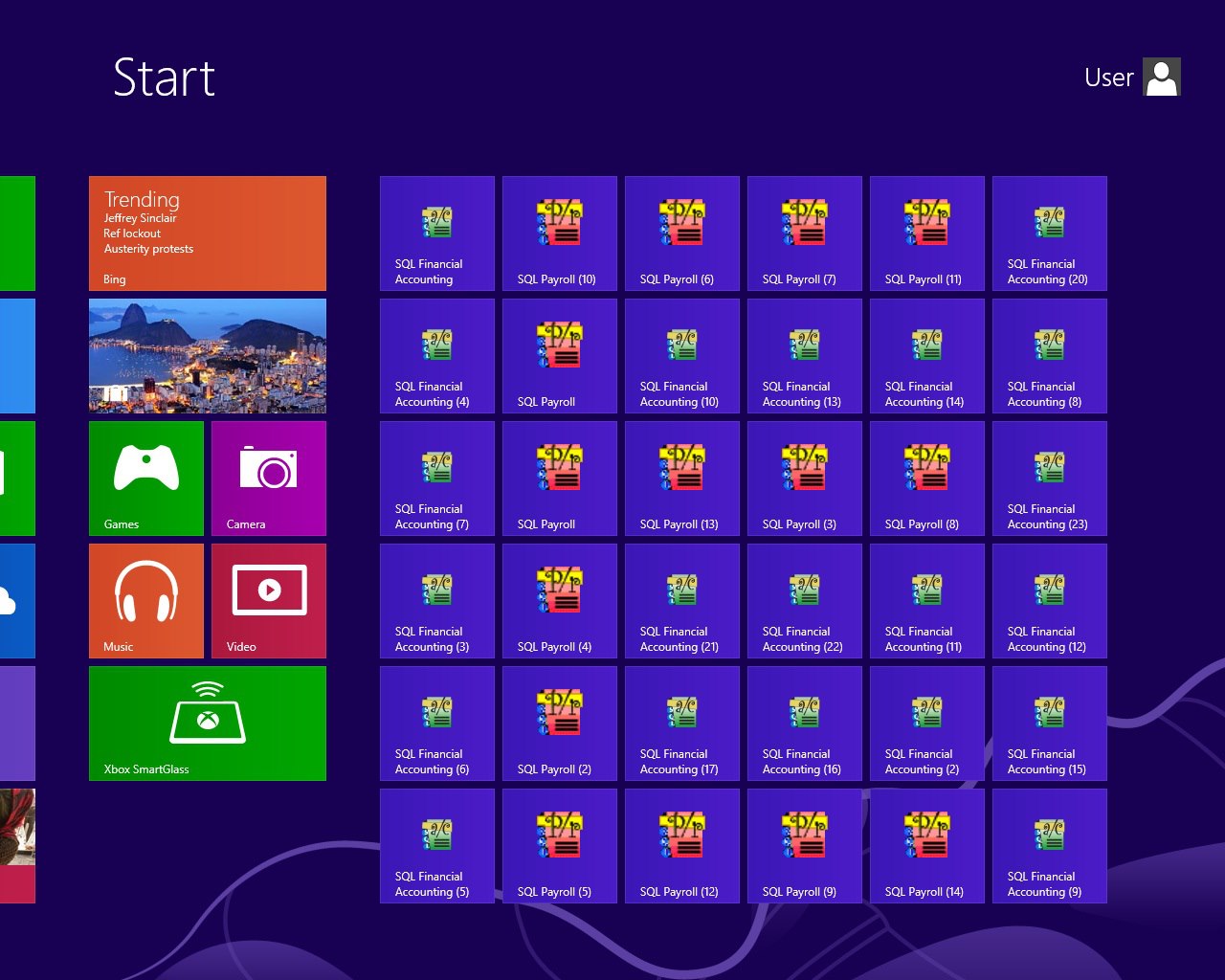Screen dimensions: 1225x980
Task: Open SQL Financial Accounting (22)
Action: [x=805, y=601]
